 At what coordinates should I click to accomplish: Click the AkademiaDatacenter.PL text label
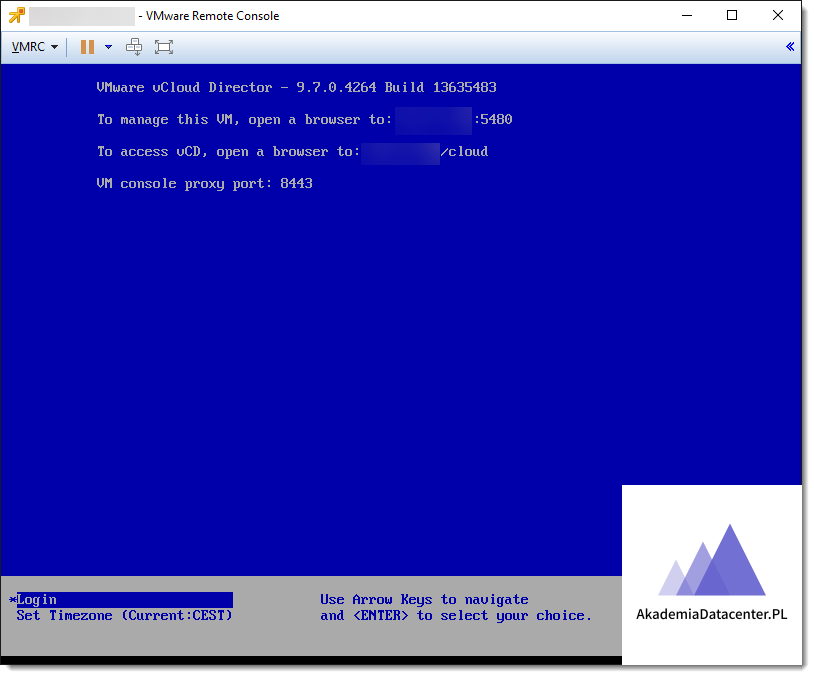711,615
